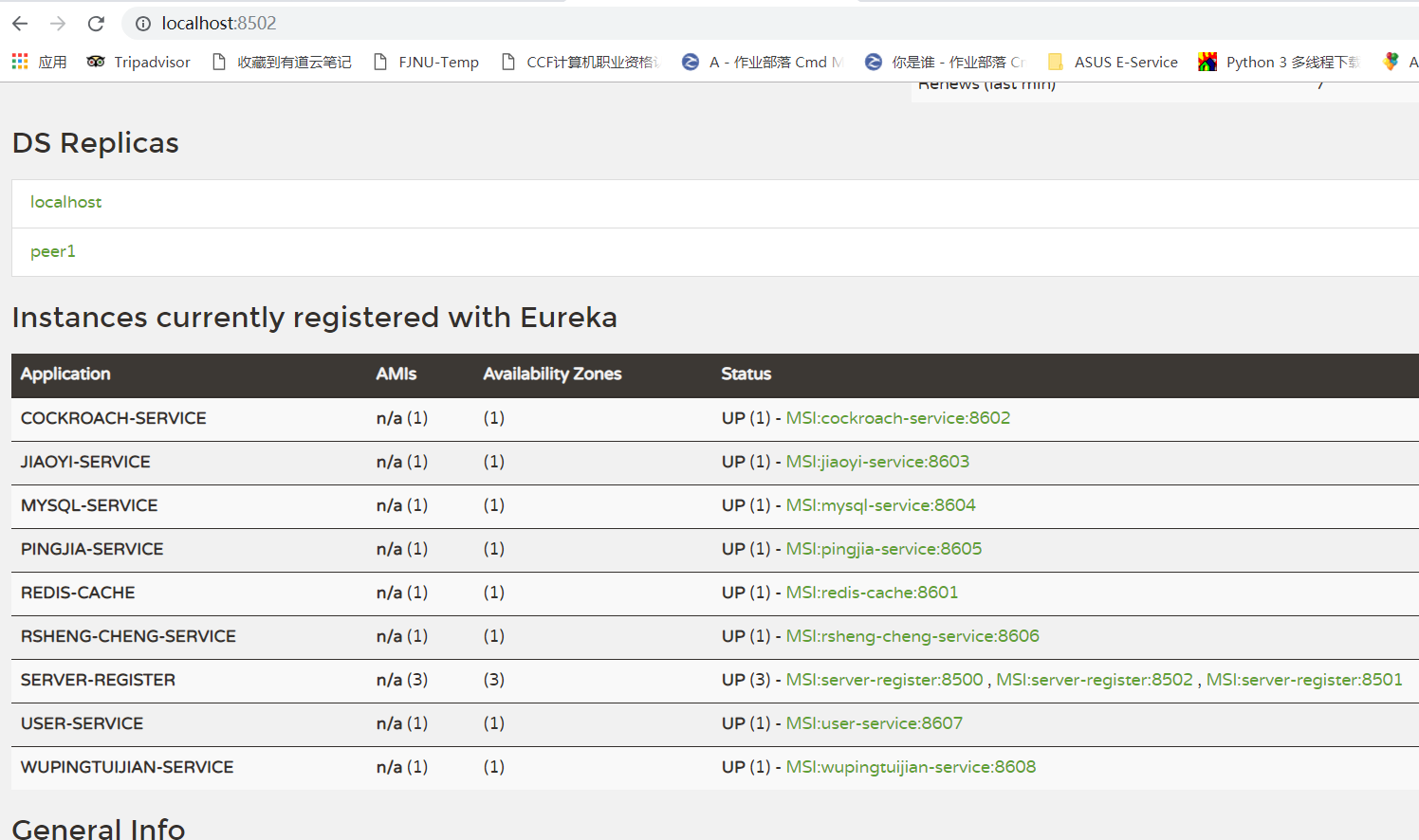1419x840 pixels.
Task: Open the A - 作业部落 Cmd bookmark
Action: (x=762, y=62)
